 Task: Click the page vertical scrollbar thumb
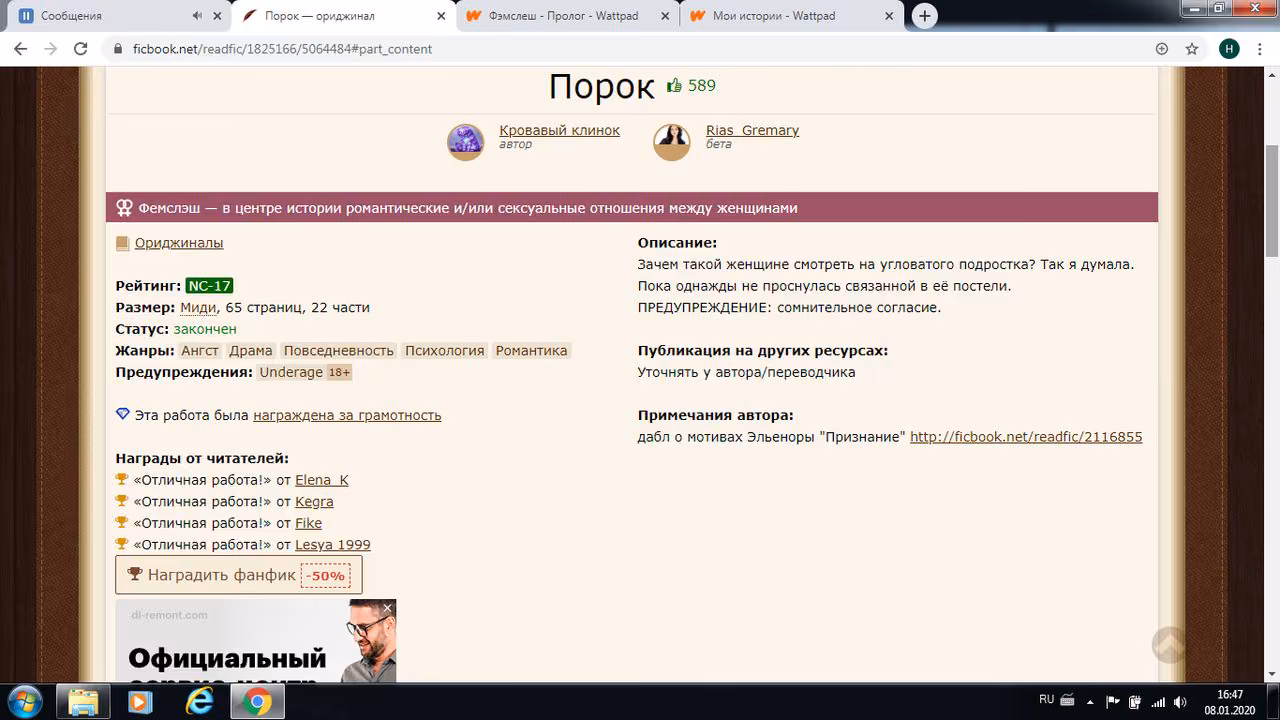[x=1272, y=200]
